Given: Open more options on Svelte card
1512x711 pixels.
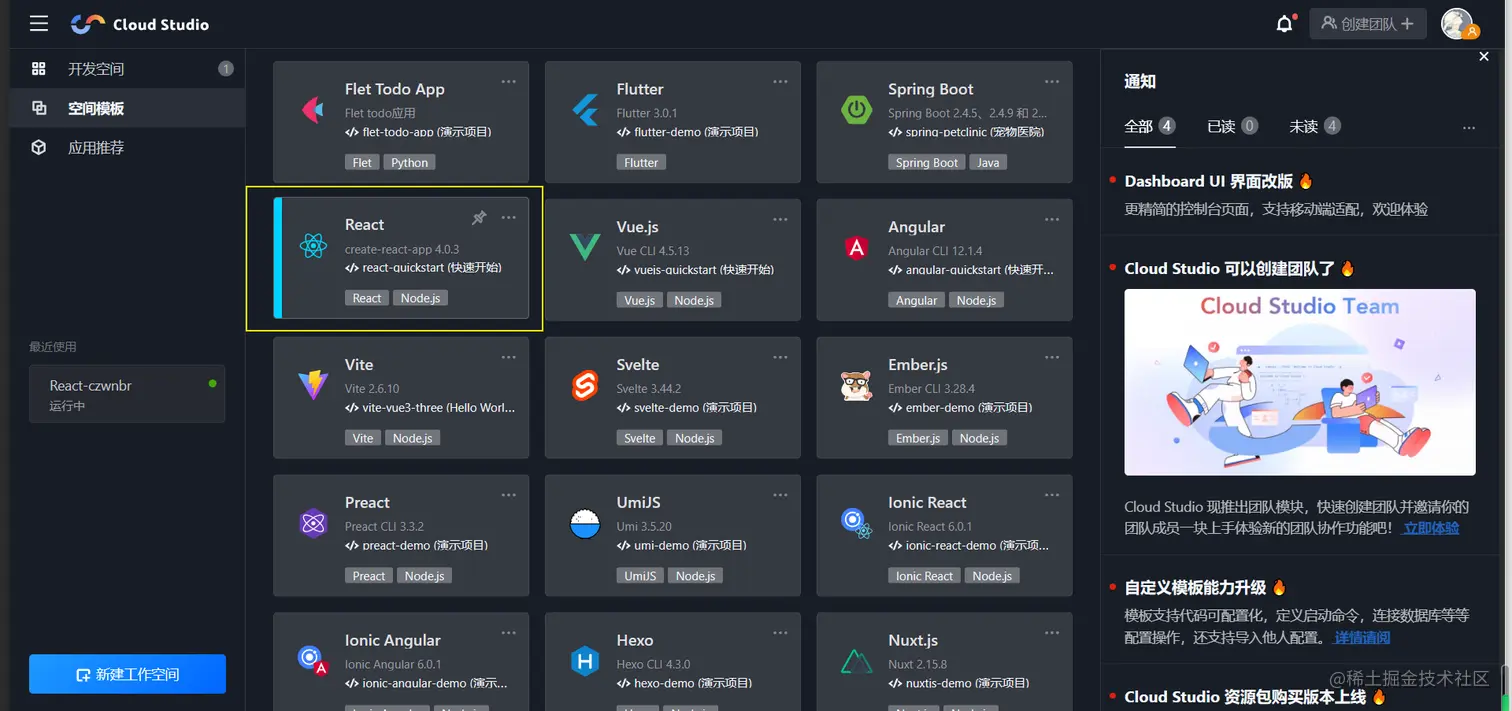Looking at the screenshot, I should pyautogui.click(x=781, y=357).
